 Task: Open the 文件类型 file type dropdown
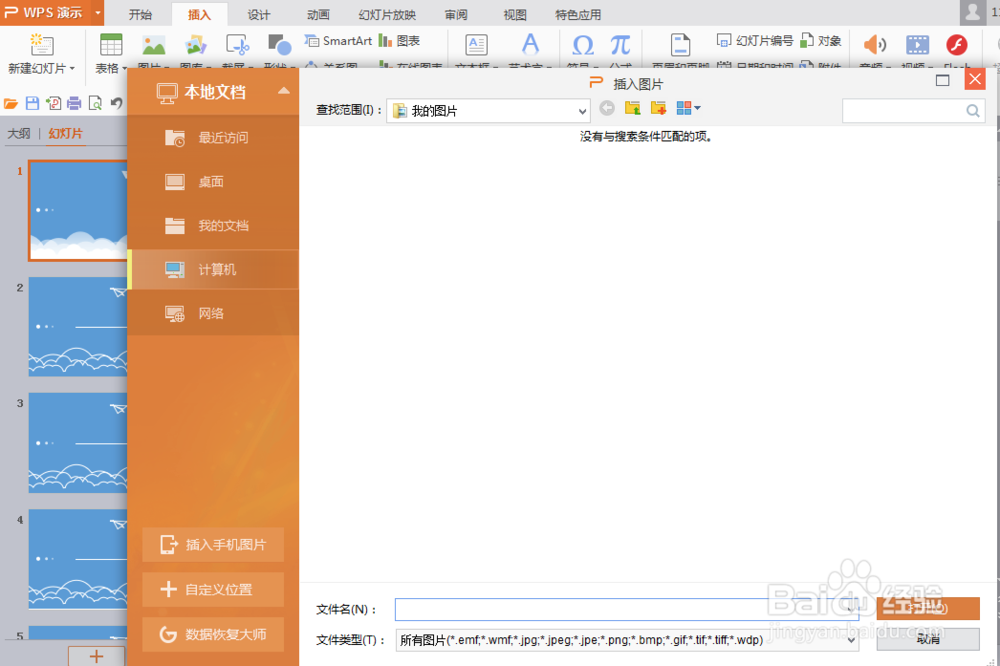coord(851,640)
